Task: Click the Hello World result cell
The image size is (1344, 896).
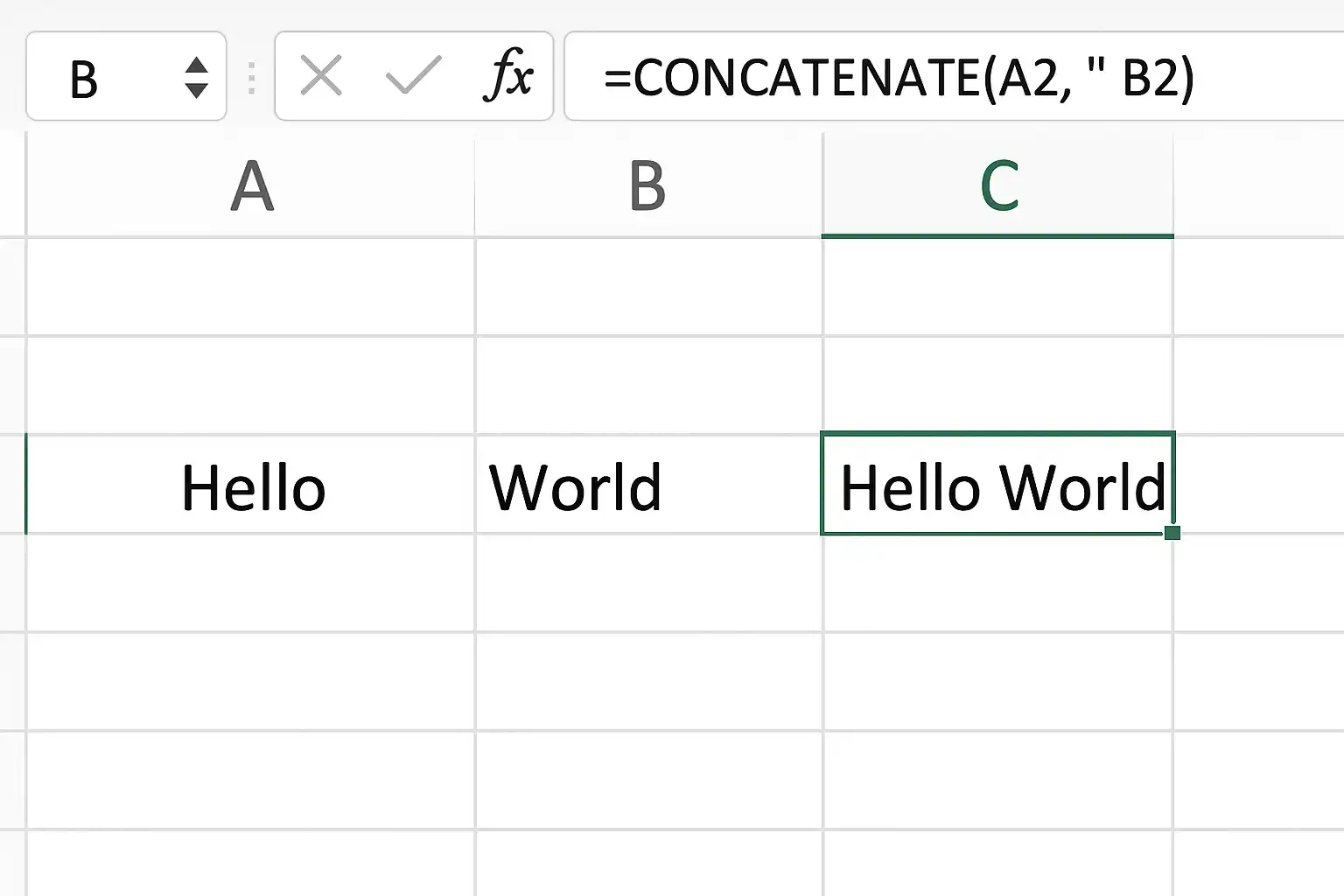Action: point(997,484)
